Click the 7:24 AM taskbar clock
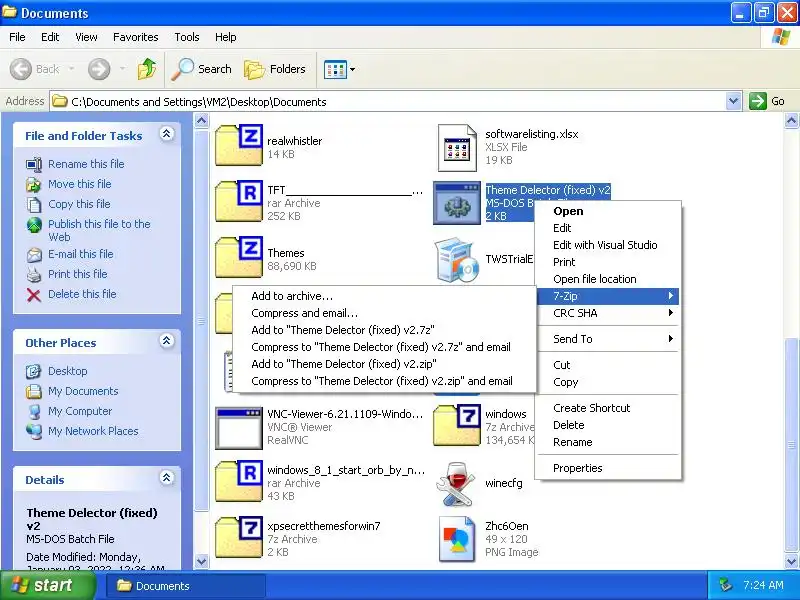Viewport: 800px width, 600px height. (x=763, y=585)
